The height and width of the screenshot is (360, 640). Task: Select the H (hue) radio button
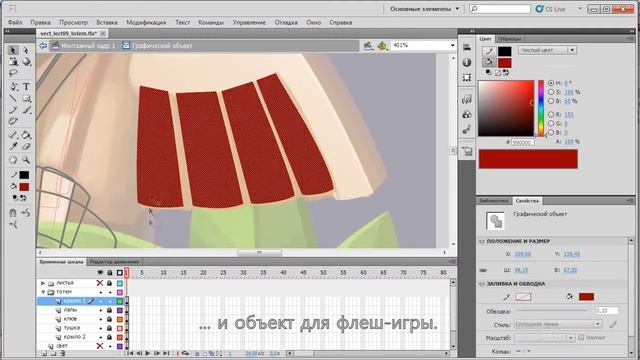(551, 83)
